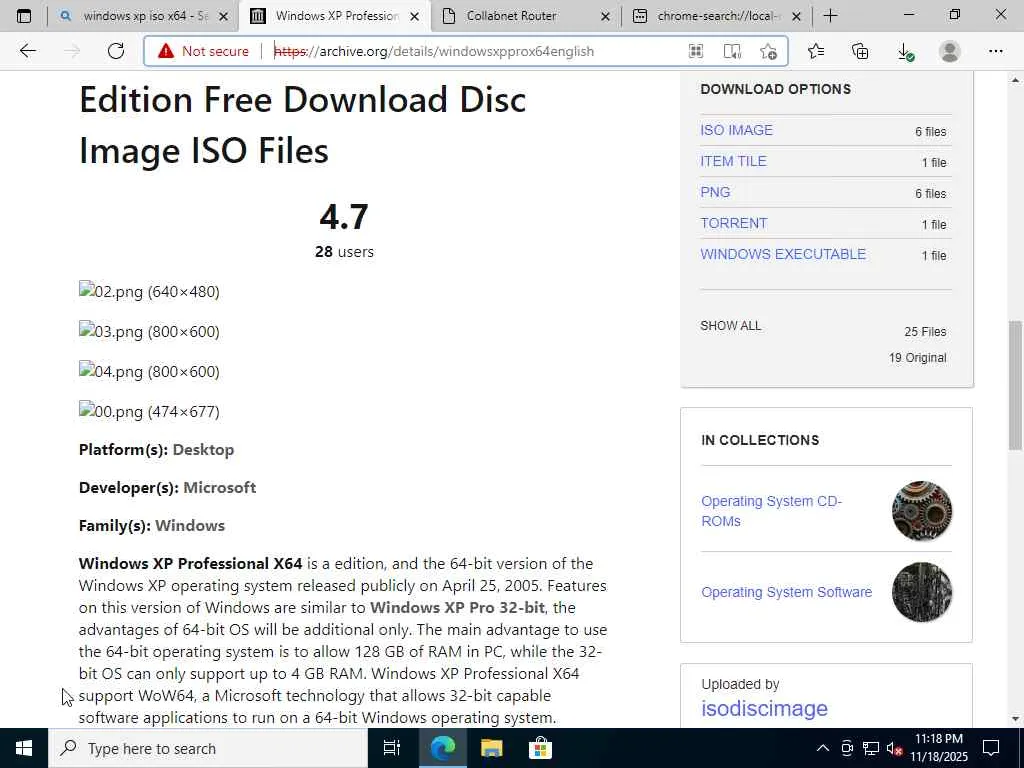Click the muted volume tray icon
This screenshot has height=768, width=1024.
click(x=894, y=748)
